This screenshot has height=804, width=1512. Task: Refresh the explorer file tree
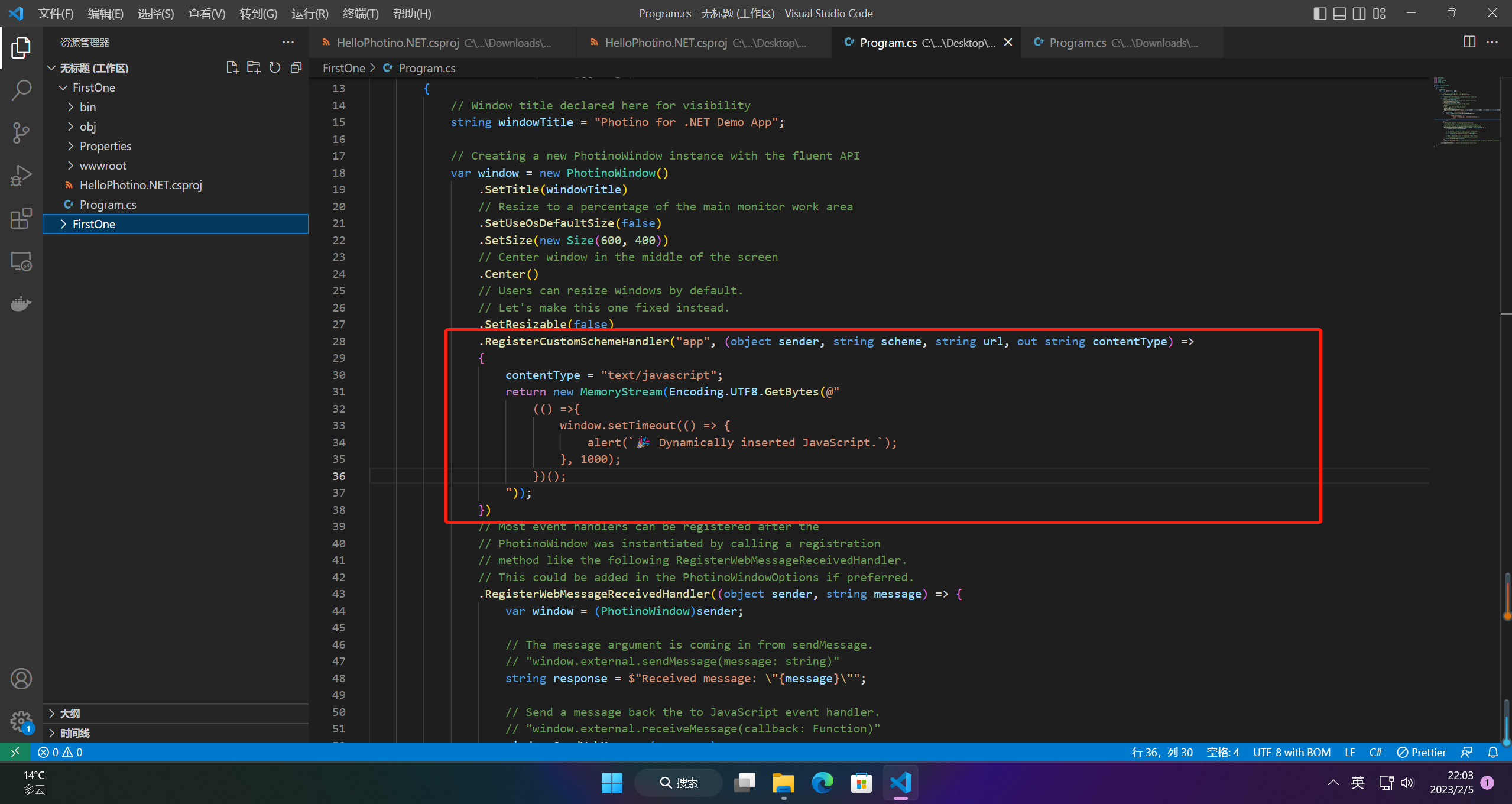pos(275,68)
